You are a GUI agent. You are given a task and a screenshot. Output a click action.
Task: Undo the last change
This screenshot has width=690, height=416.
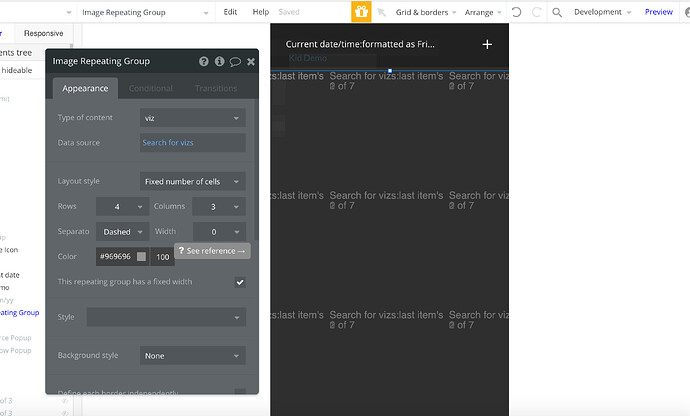pyautogui.click(x=517, y=12)
